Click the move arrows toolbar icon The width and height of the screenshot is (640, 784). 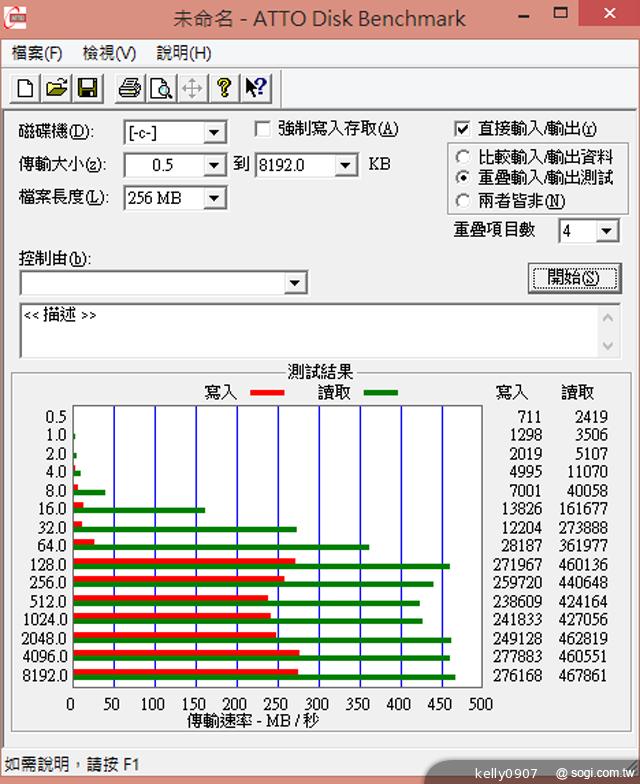pyautogui.click(x=192, y=88)
